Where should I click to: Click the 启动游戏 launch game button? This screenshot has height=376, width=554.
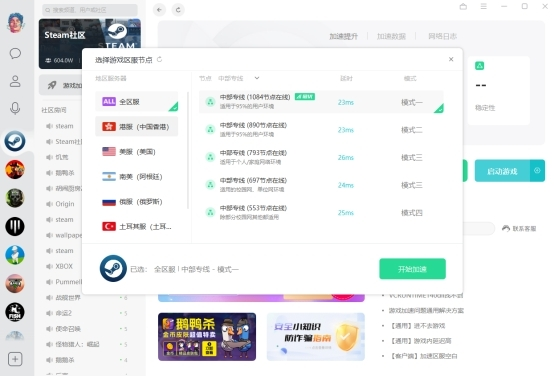pos(502,171)
